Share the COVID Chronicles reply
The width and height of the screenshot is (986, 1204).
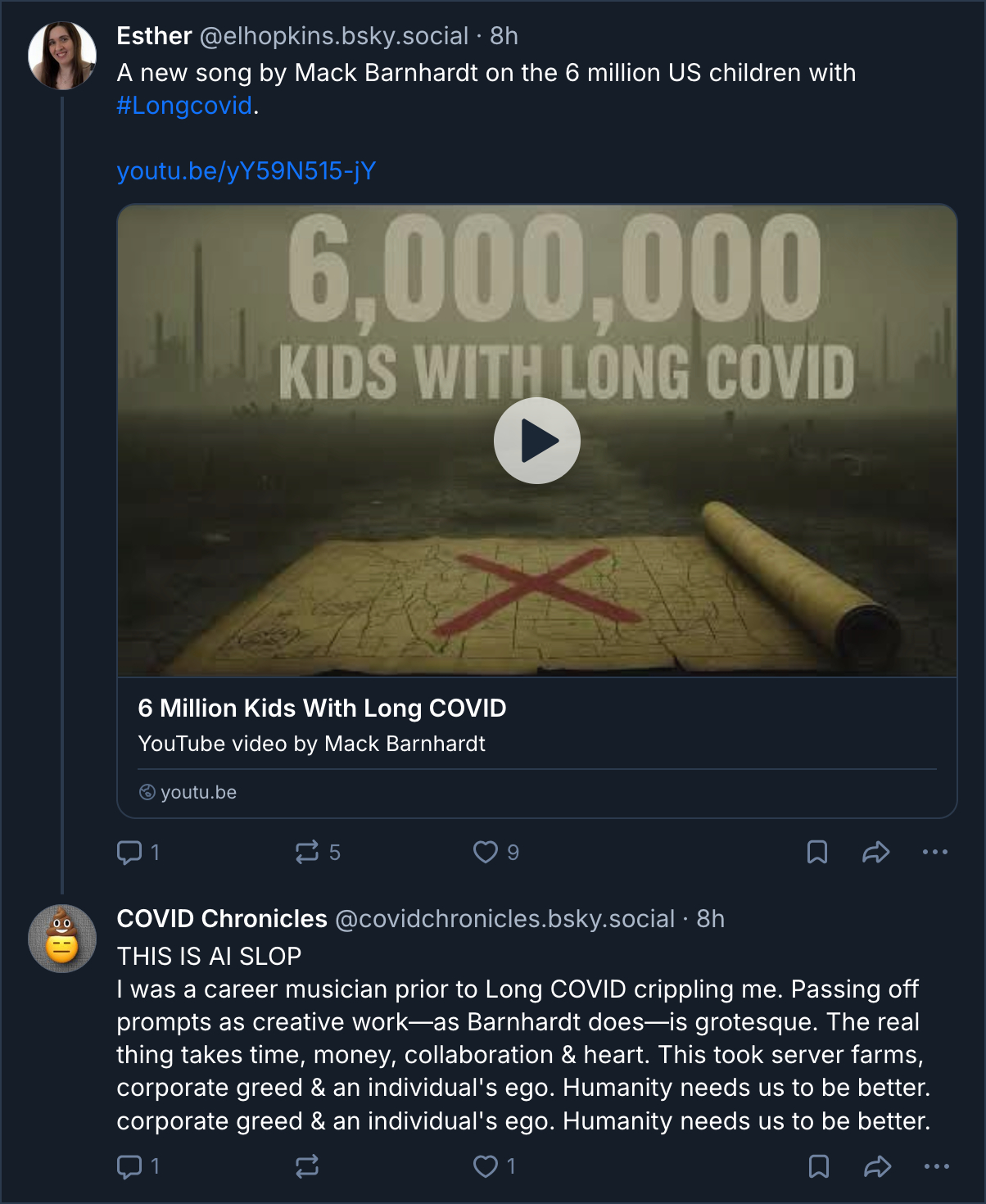tap(877, 1166)
